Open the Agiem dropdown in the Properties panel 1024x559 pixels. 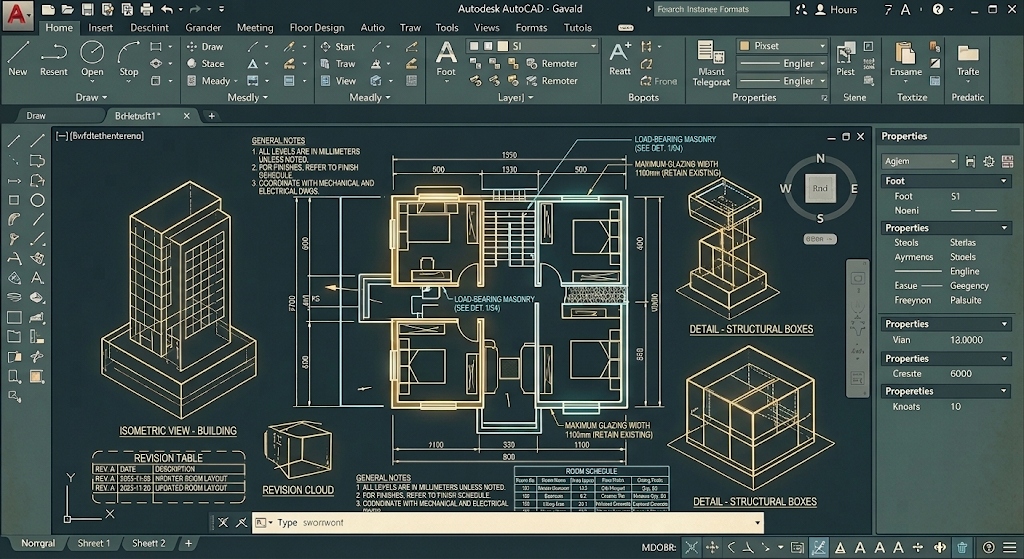point(920,161)
